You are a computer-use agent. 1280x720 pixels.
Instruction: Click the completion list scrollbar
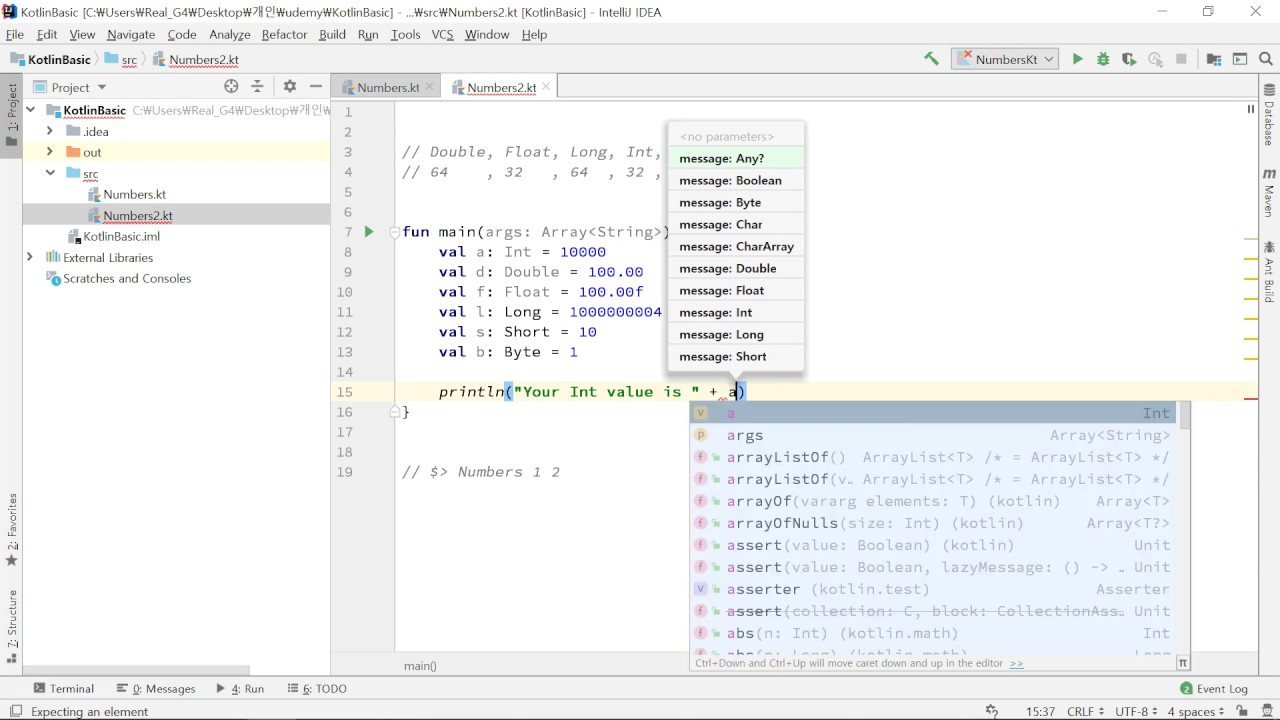point(1184,416)
